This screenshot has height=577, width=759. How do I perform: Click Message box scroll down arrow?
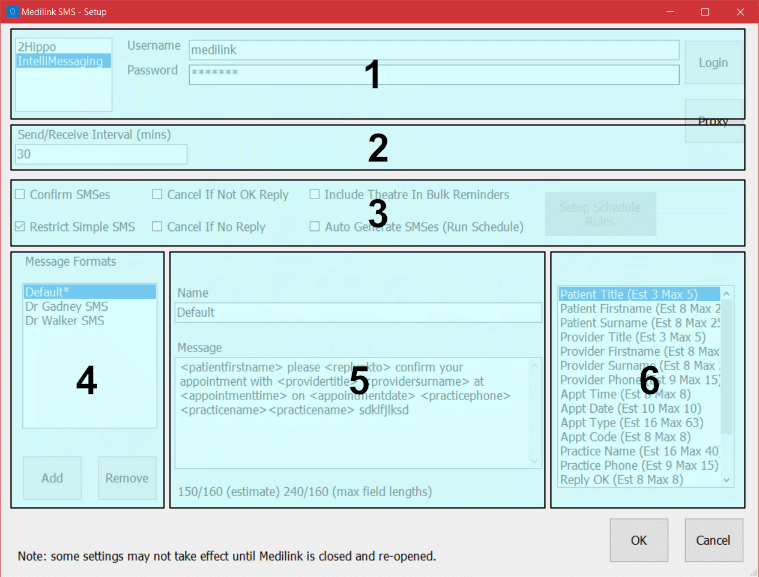535,461
